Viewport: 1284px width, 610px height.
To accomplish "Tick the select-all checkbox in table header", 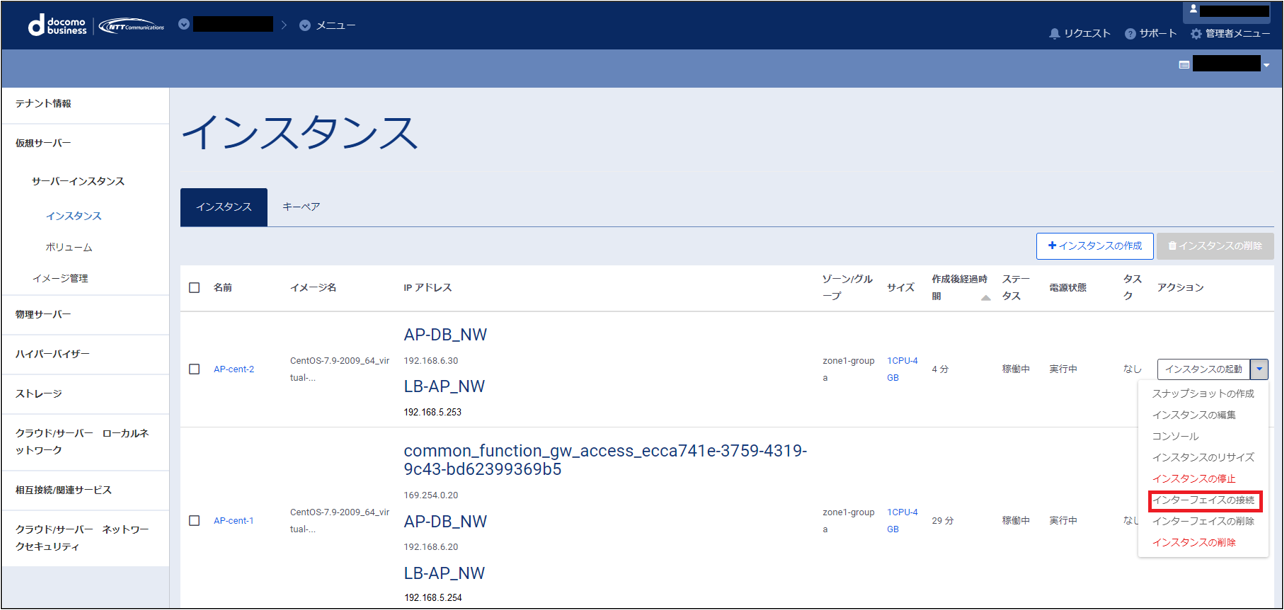I will (x=195, y=288).
